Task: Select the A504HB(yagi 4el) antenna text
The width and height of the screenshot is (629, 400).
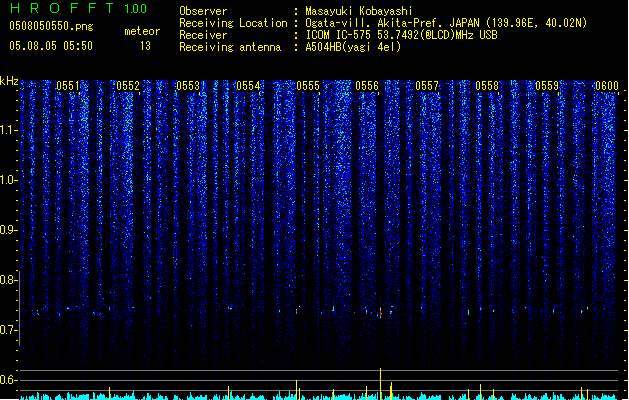Action: coord(353,47)
